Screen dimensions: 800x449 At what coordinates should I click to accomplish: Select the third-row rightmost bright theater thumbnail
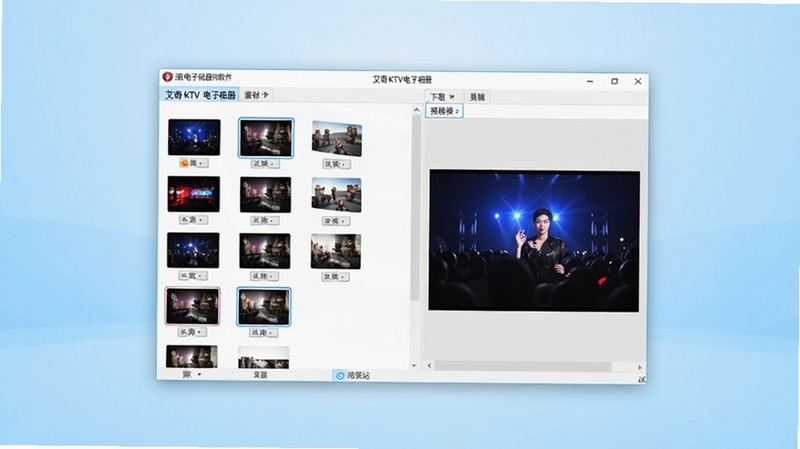[x=336, y=251]
